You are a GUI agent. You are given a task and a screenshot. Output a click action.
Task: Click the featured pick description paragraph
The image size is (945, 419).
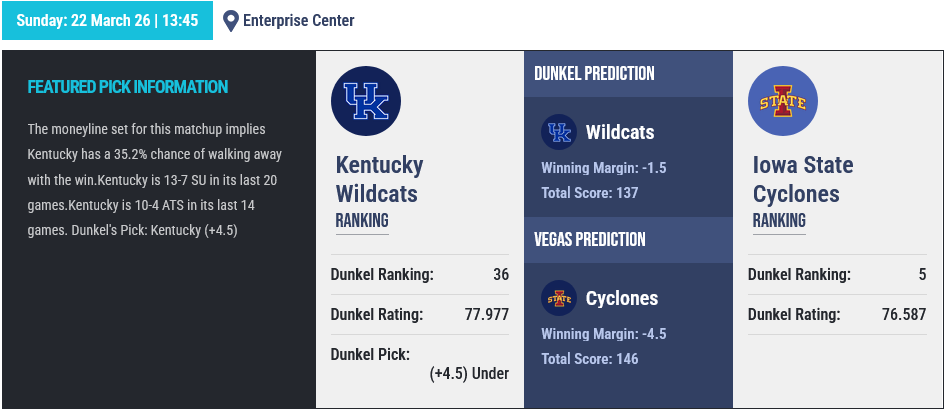155,180
